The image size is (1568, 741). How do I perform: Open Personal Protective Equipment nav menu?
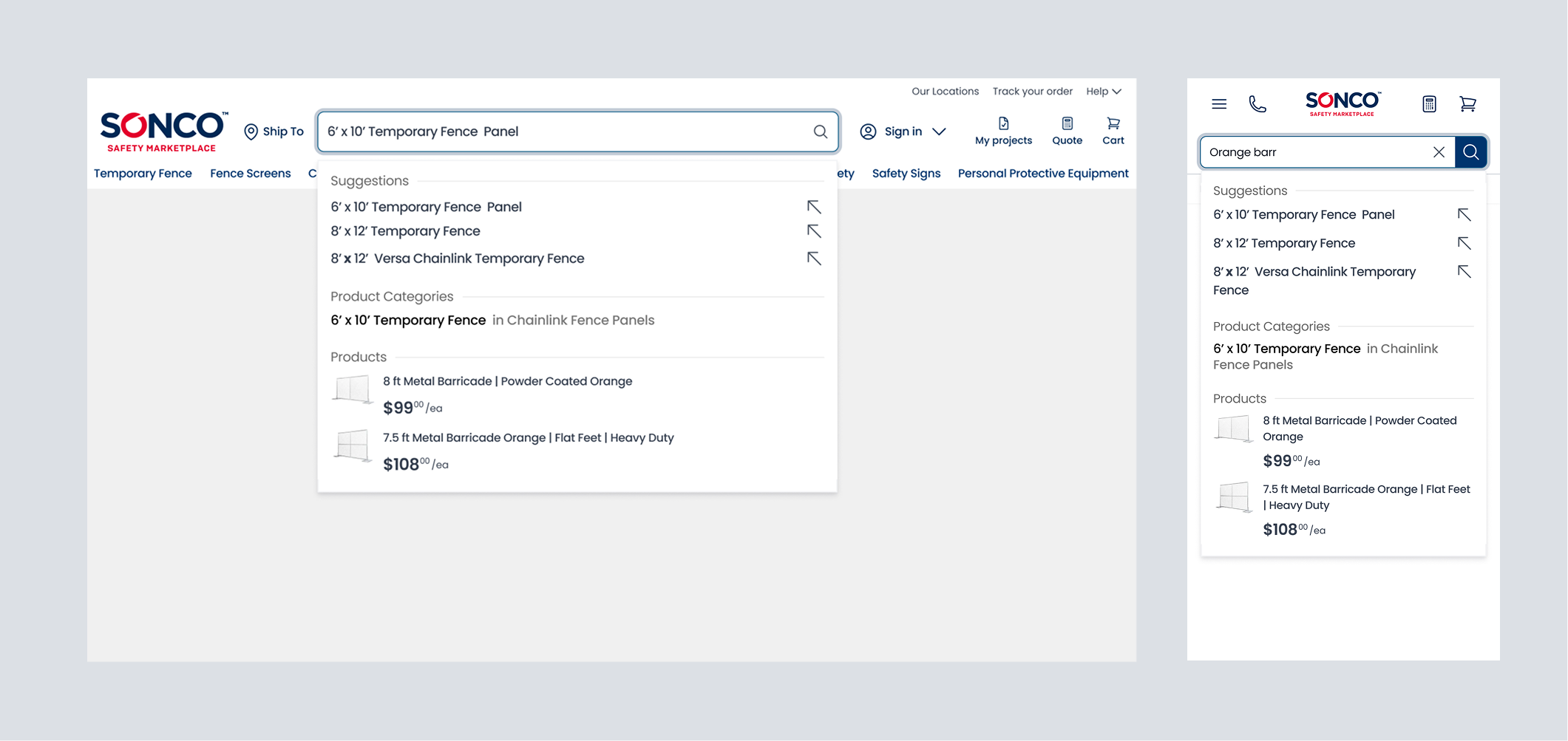point(1043,174)
